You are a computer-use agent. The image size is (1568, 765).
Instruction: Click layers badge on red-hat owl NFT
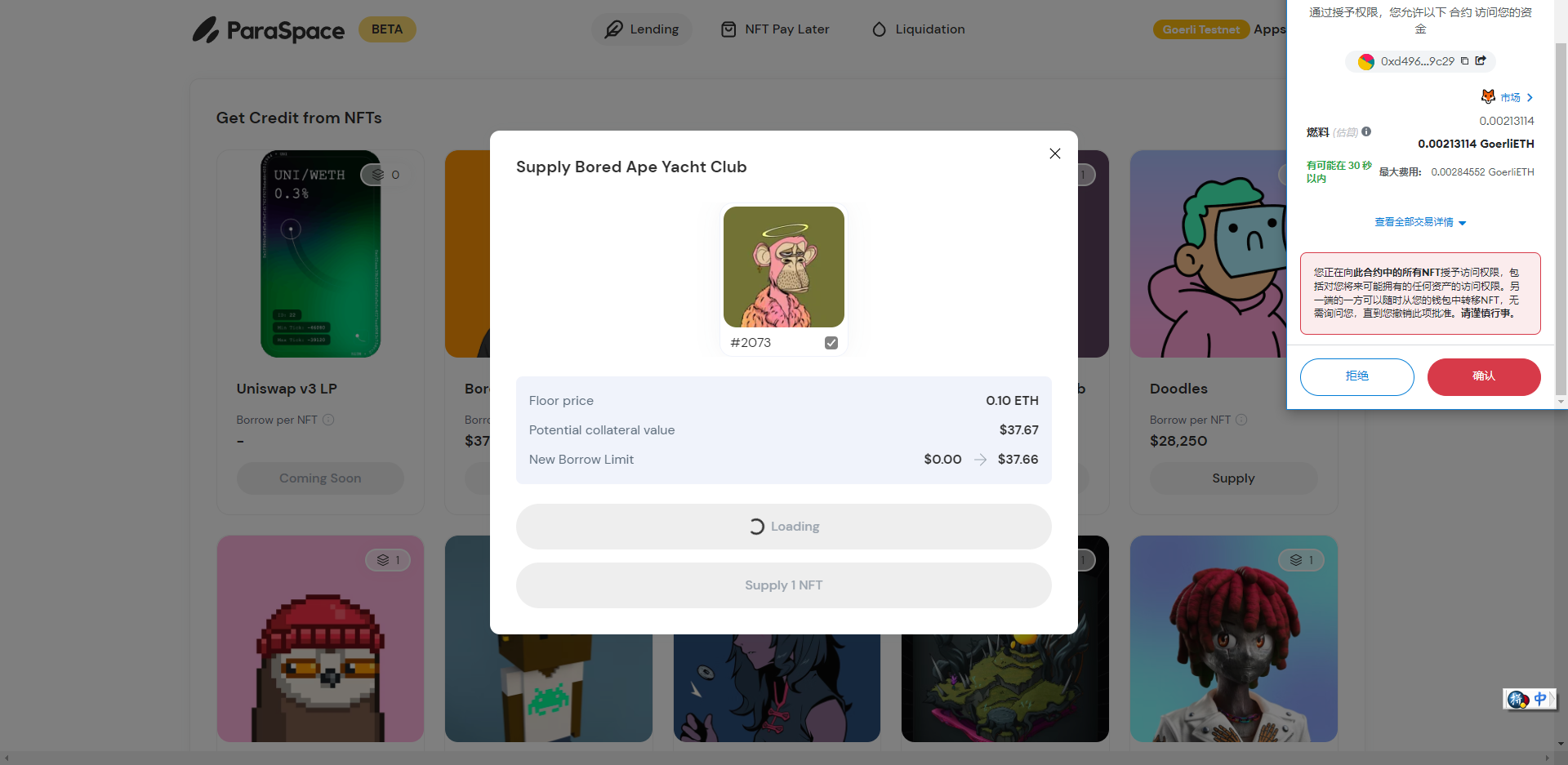point(388,560)
